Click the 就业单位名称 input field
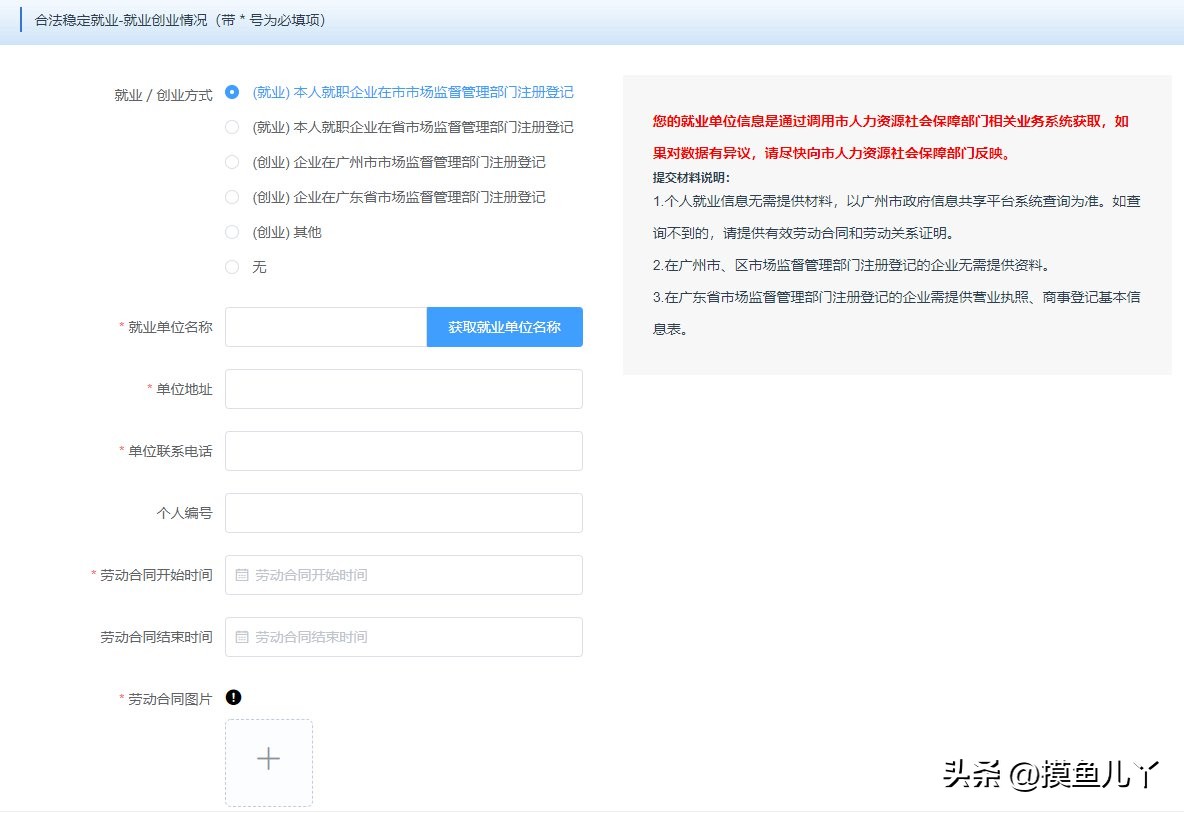 [x=325, y=327]
